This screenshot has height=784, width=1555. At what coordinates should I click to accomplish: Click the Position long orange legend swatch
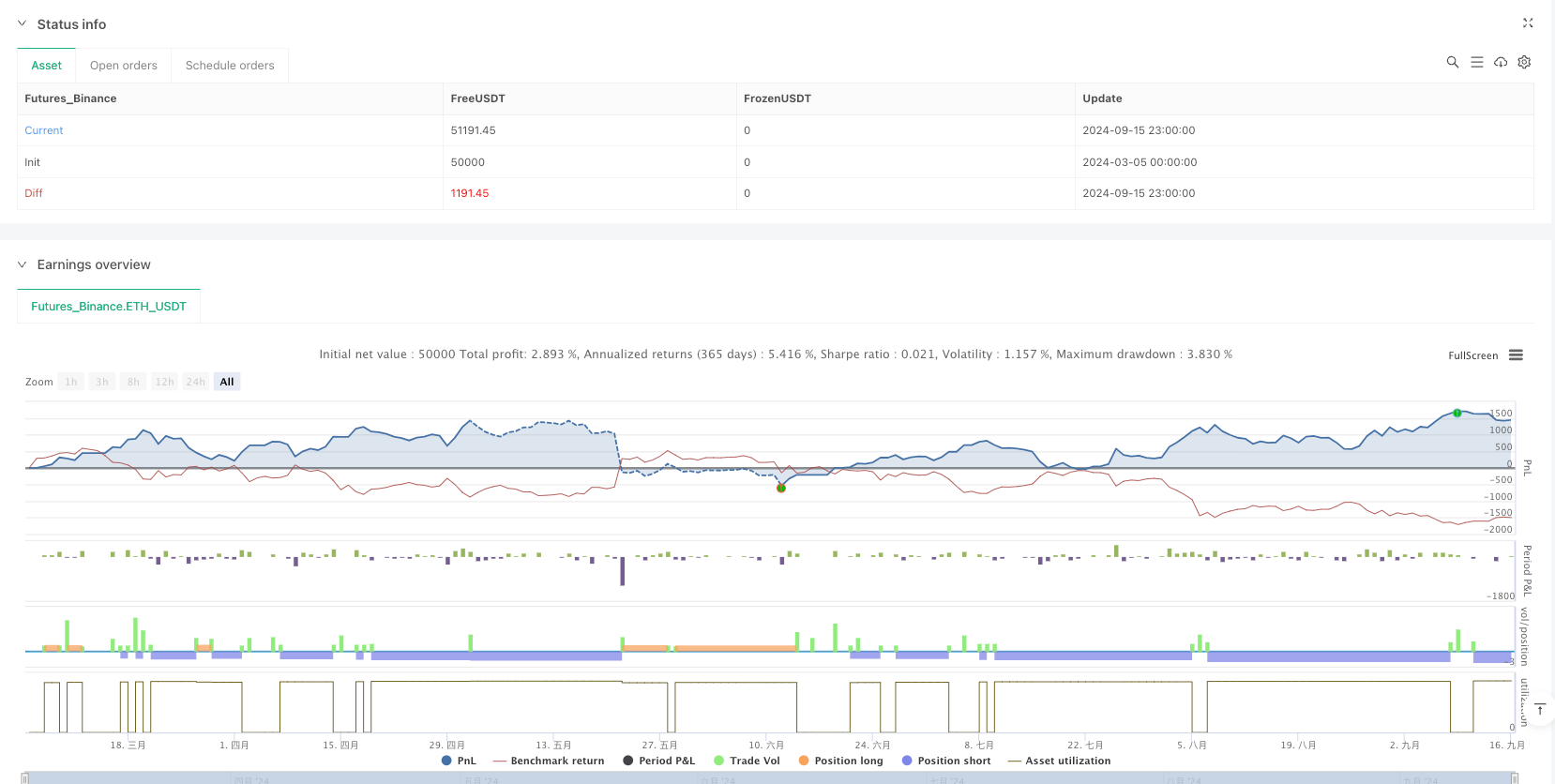pos(804,761)
